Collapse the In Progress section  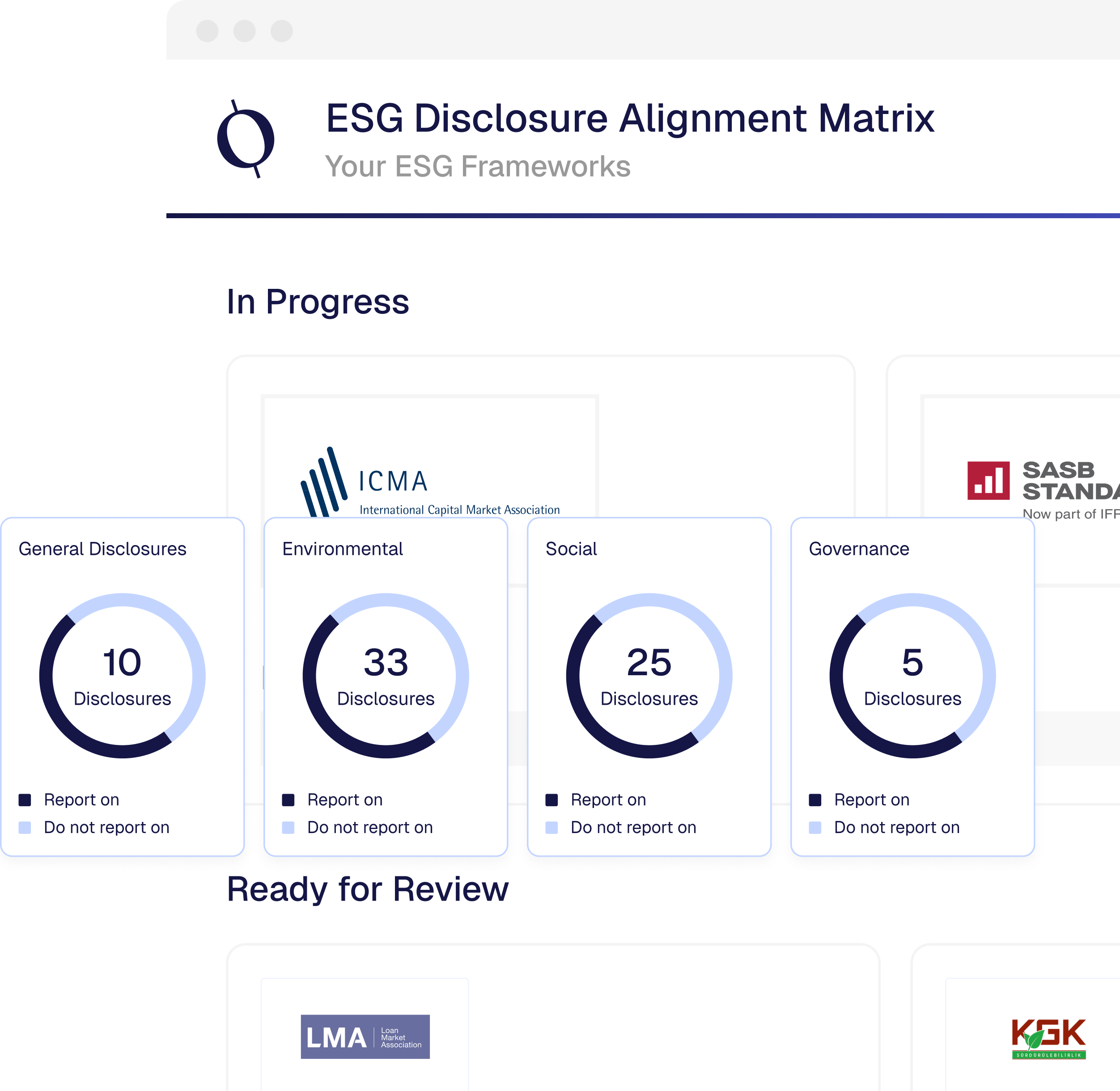click(x=318, y=302)
